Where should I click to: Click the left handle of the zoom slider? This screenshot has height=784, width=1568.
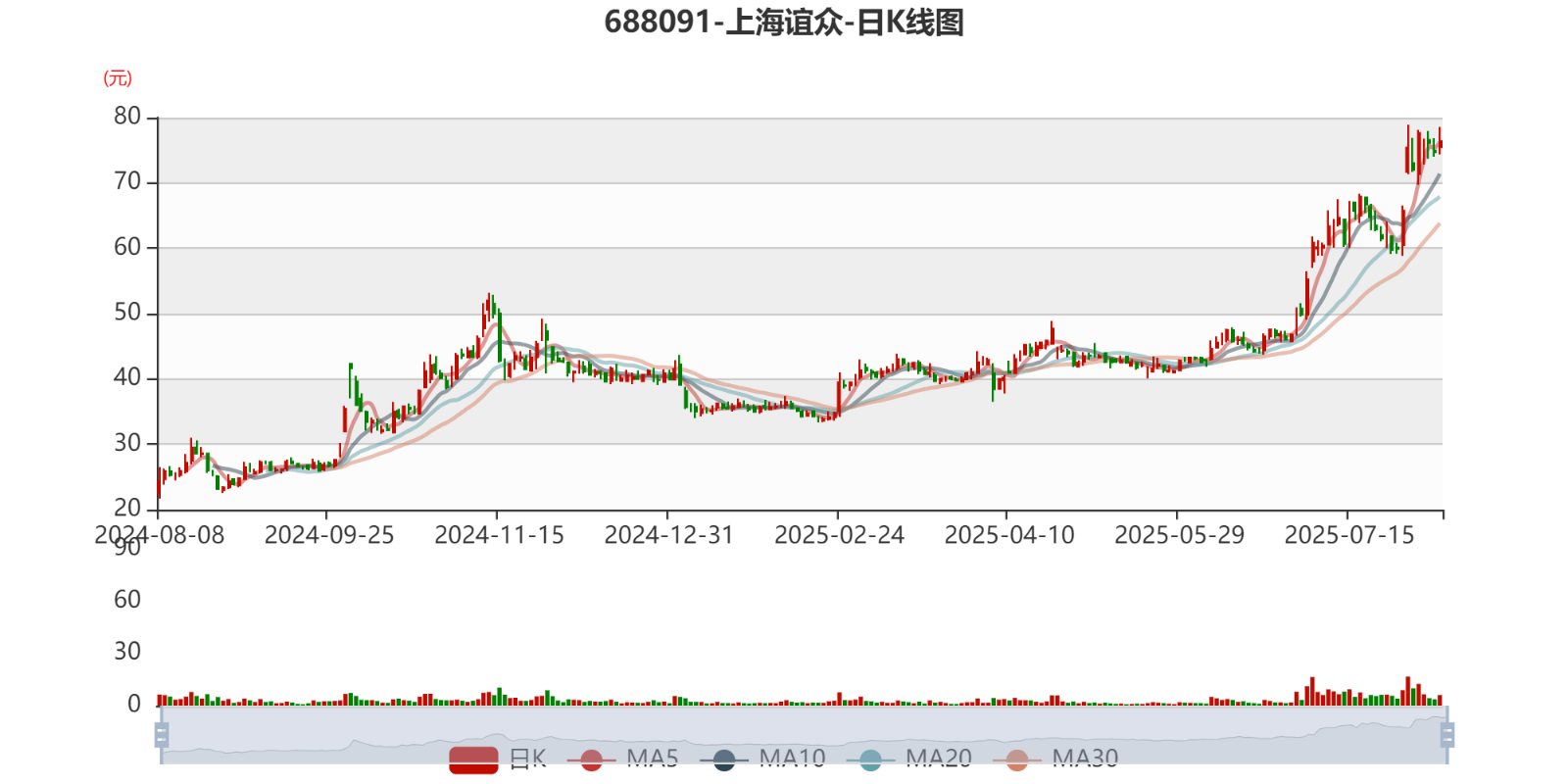(162, 734)
